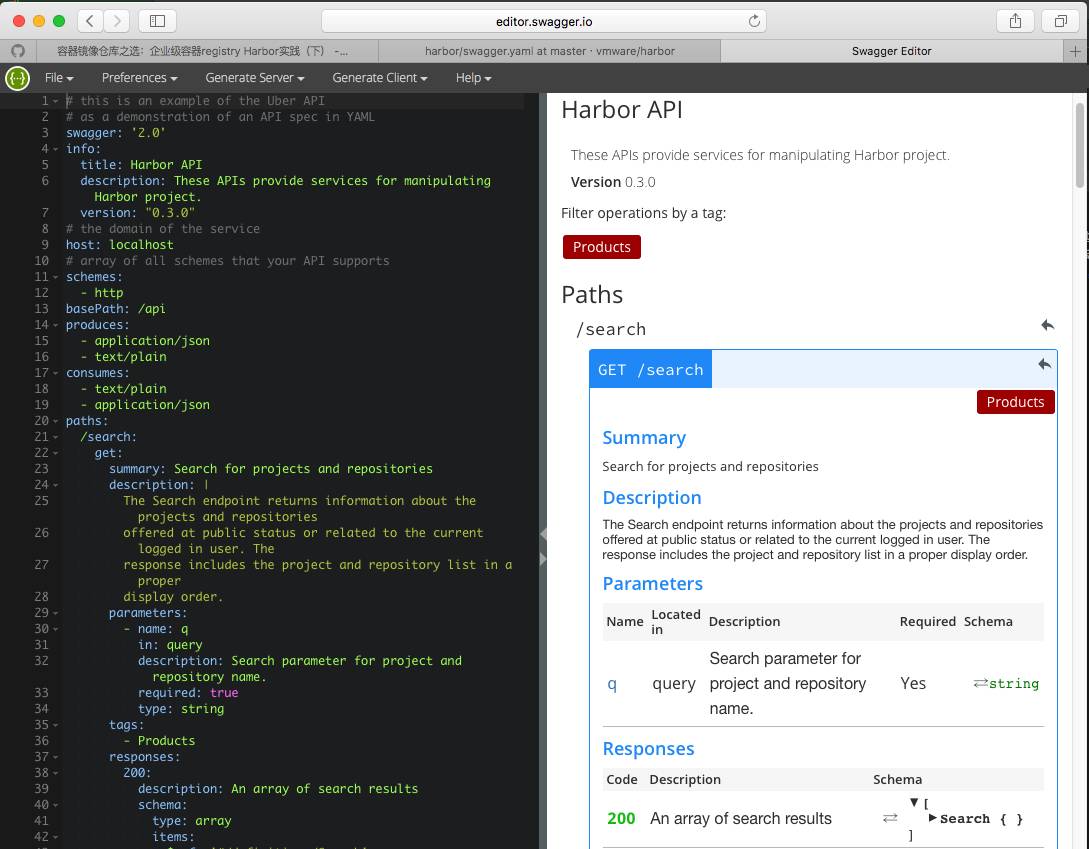The image size is (1089, 849).
Task: Reload the page with refresh icon
Action: tap(754, 22)
